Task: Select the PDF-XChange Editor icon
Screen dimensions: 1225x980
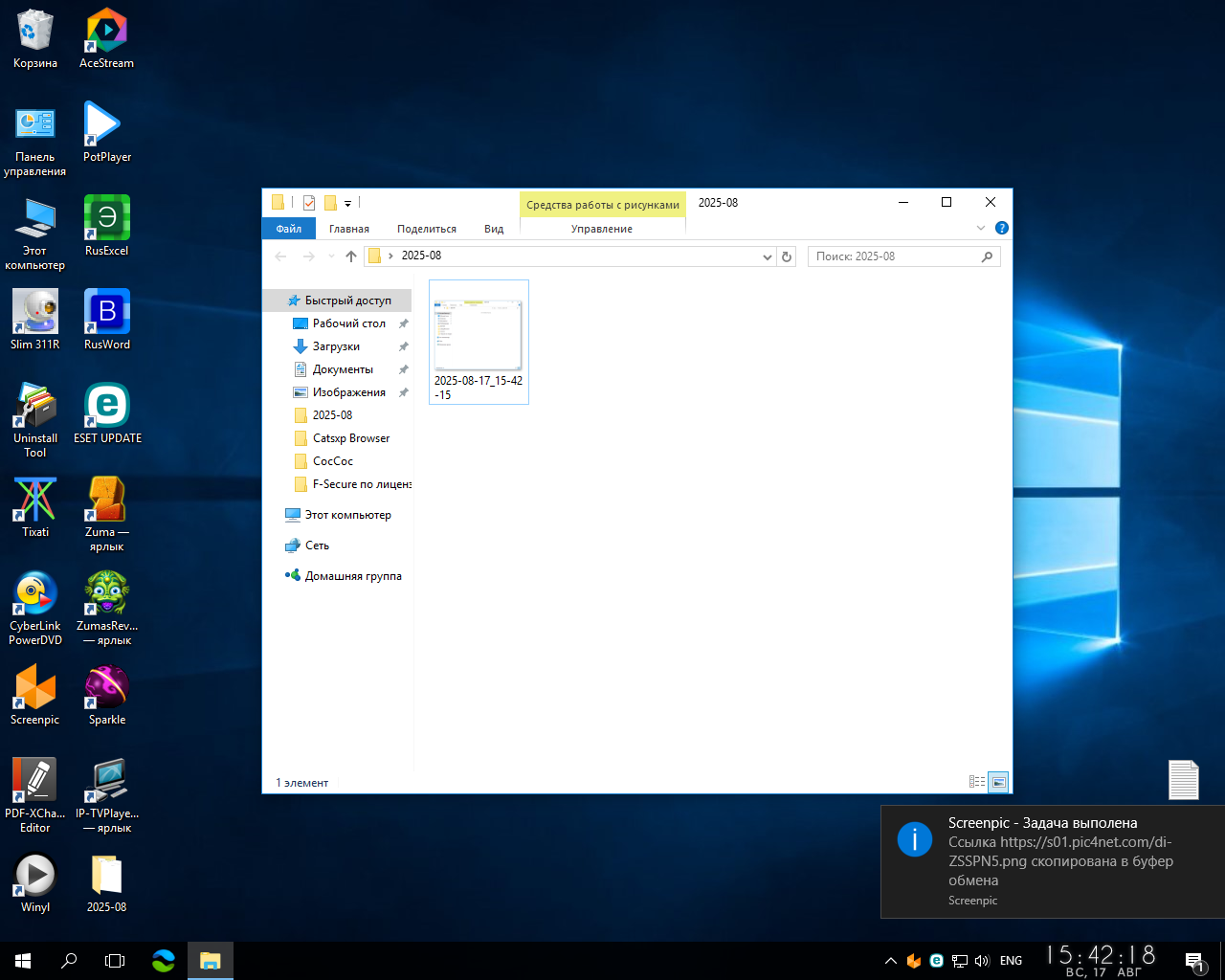Action: pyautogui.click(x=35, y=796)
